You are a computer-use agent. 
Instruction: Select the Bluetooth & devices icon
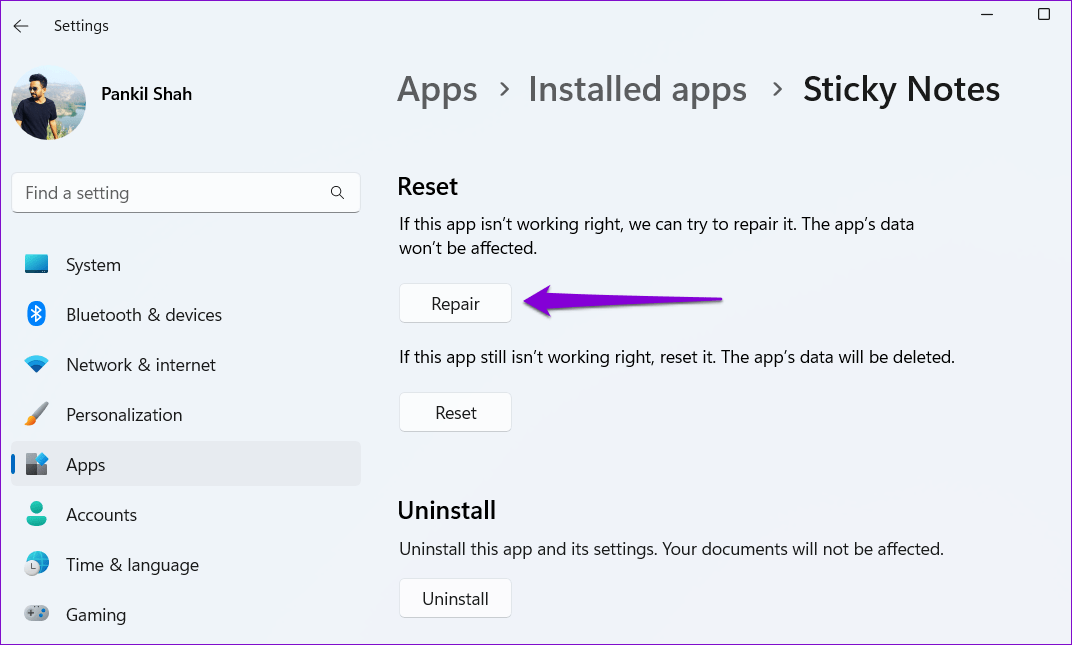[x=36, y=314]
